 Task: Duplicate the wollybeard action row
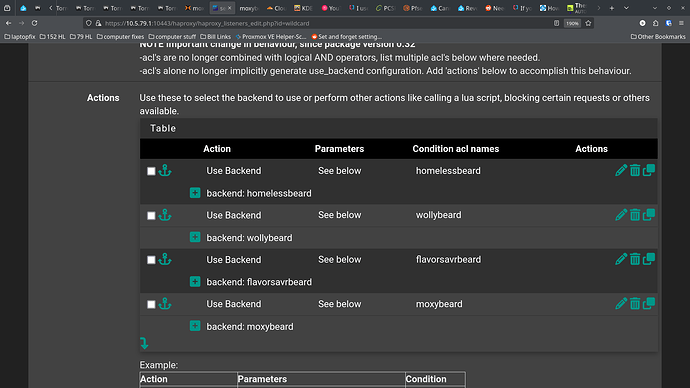pos(649,215)
